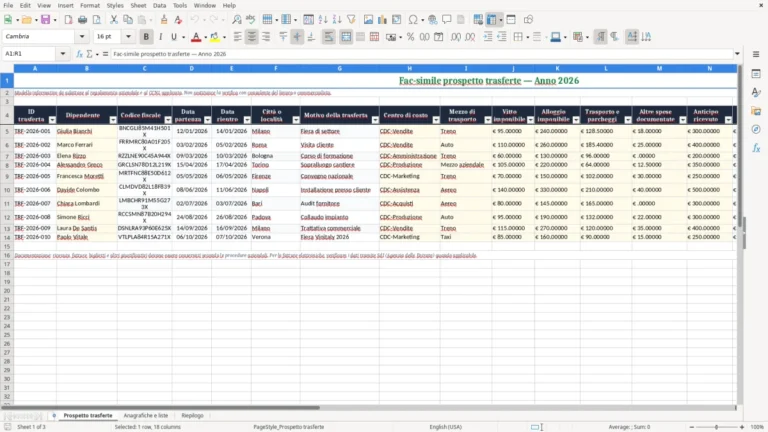Open the Function Wizard fx icon
768x432 pixels.
click(79, 54)
